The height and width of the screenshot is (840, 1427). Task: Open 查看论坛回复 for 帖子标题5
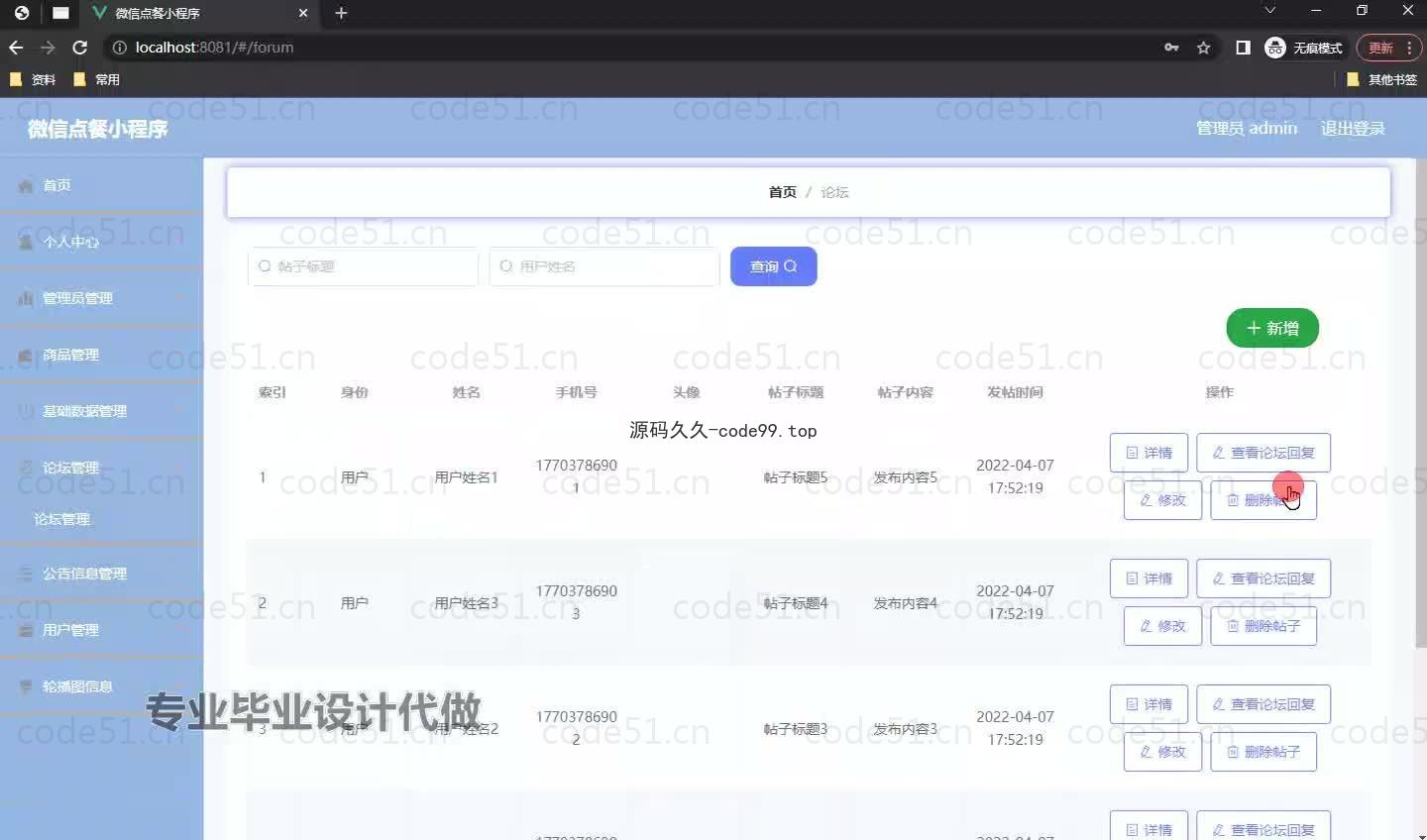coord(1263,453)
